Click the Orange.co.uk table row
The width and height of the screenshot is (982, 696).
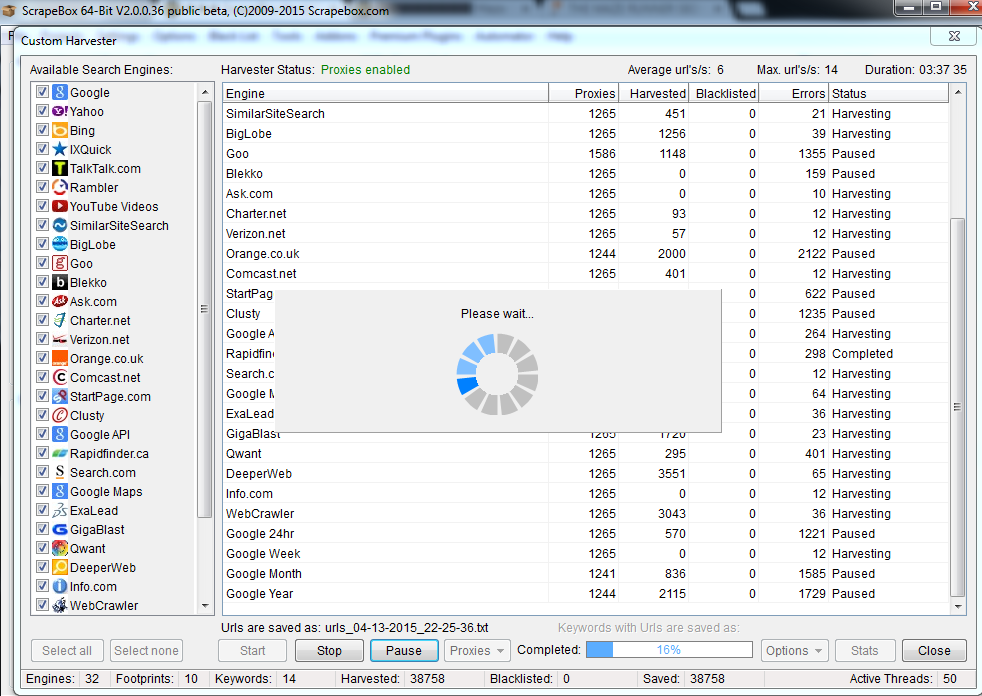(x=586, y=254)
